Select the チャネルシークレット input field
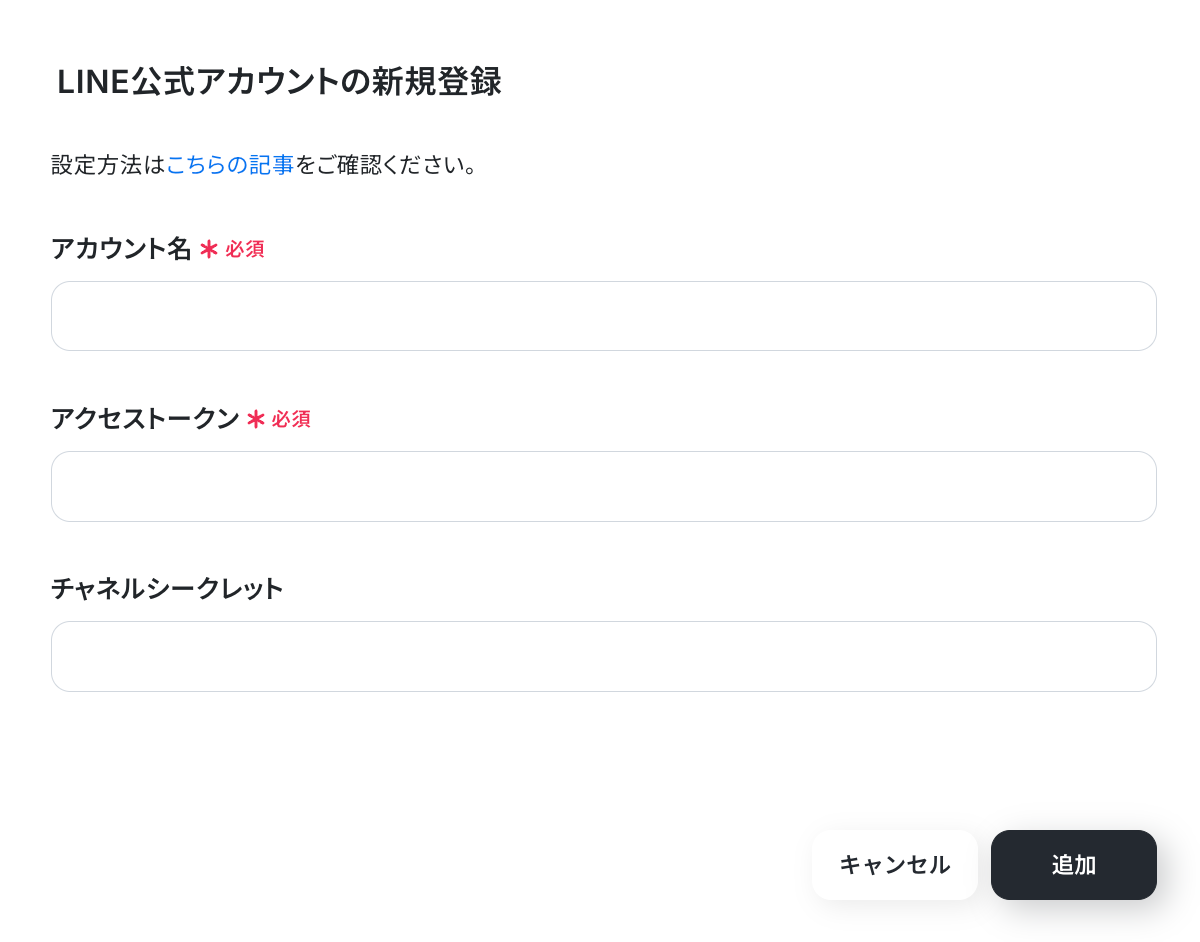Image resolution: width=1200 pixels, height=942 pixels. point(604,656)
